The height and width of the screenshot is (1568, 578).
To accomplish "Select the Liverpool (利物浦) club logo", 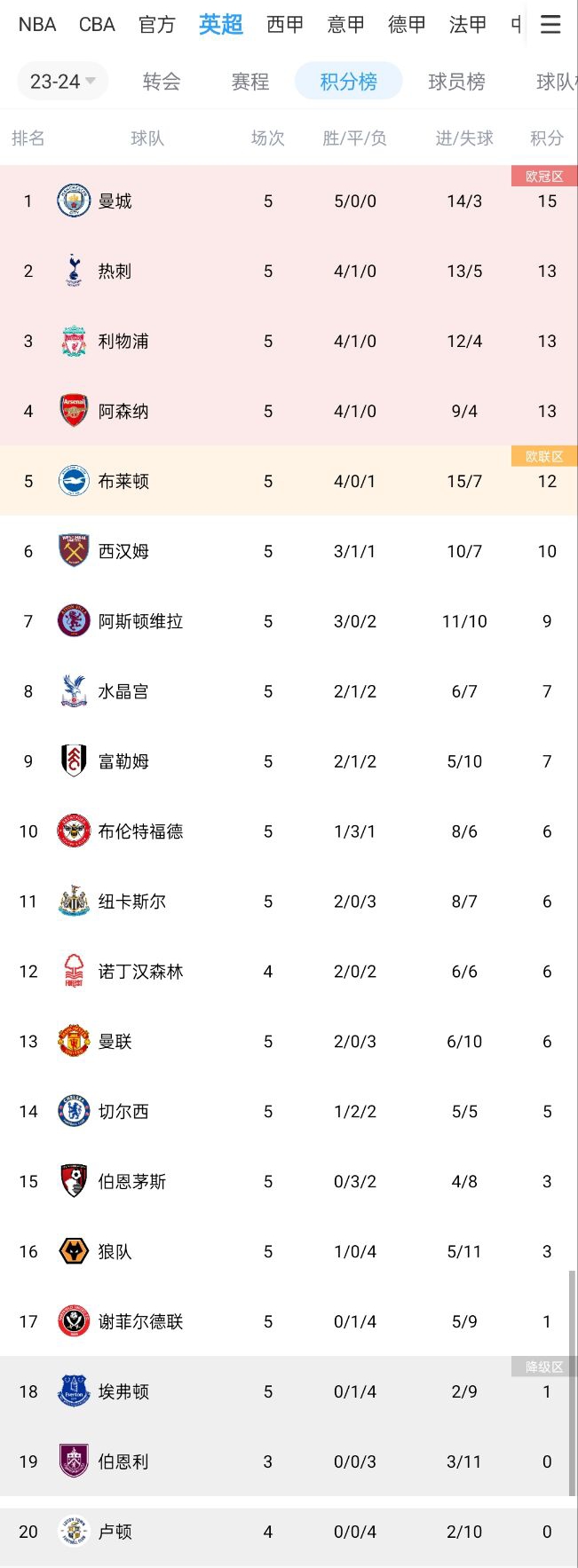I will (x=73, y=341).
